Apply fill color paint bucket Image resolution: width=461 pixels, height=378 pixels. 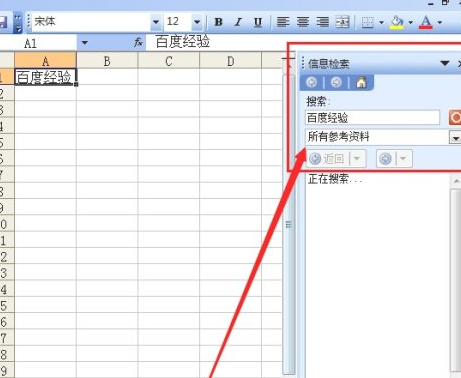coord(397,22)
